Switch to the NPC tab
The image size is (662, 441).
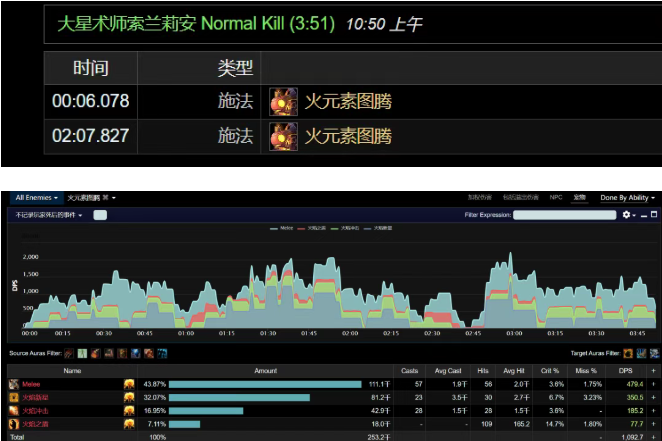tap(555, 198)
